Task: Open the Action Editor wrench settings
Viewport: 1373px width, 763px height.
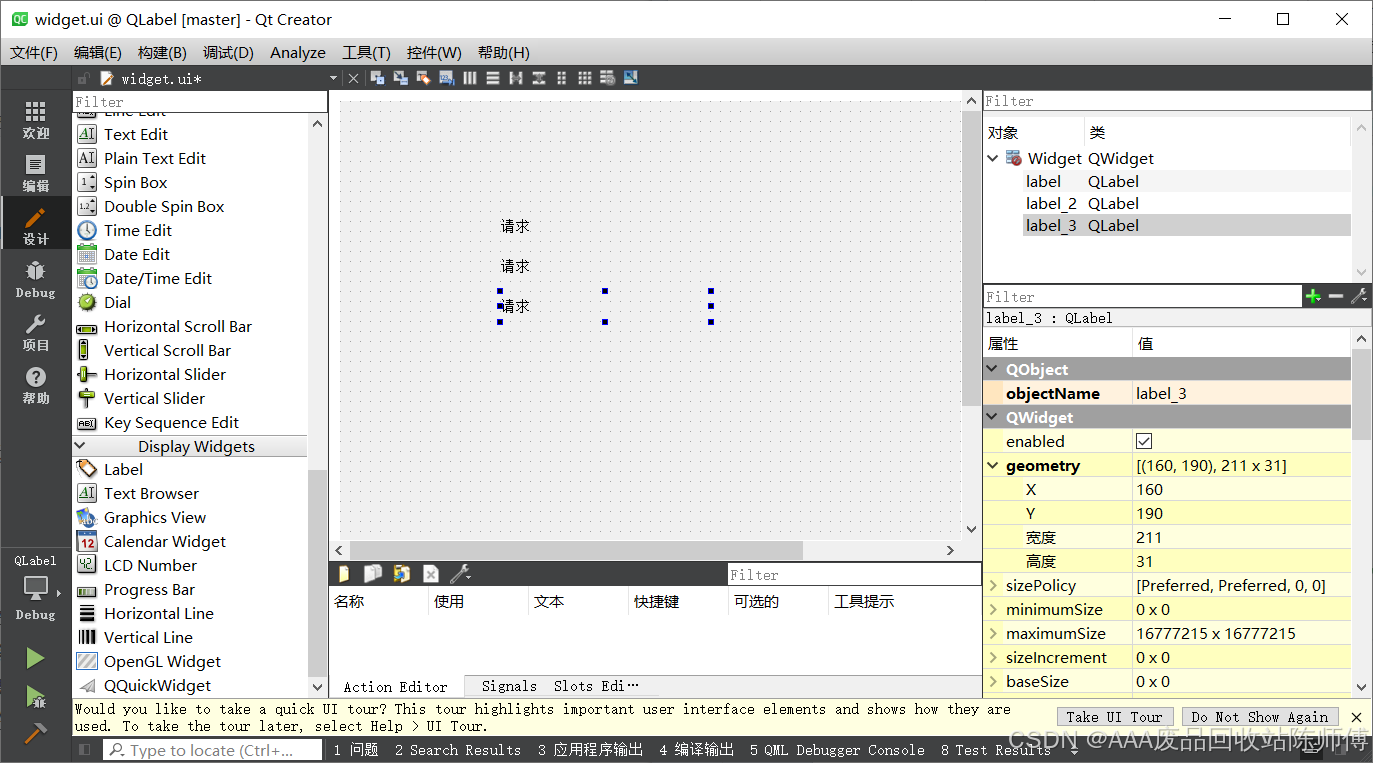Action: coord(460,573)
